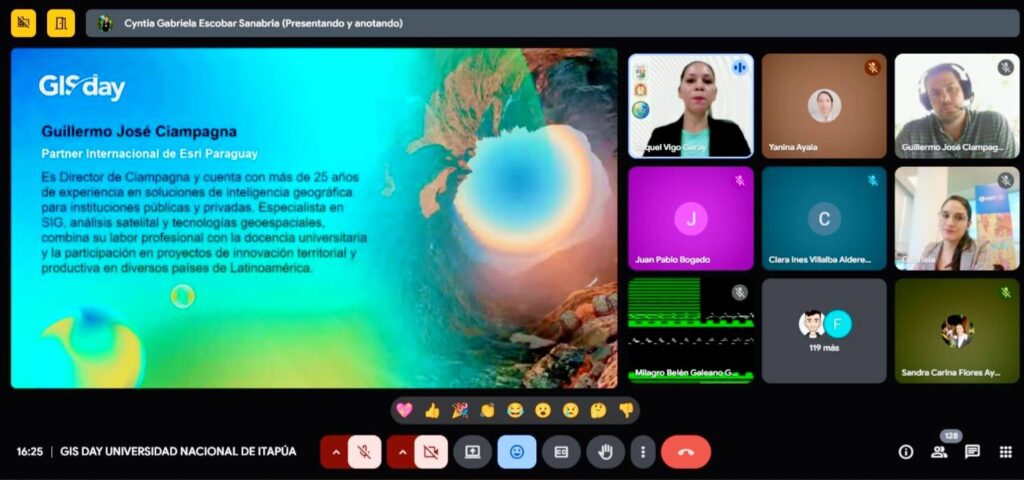Click the raise hand button
The width and height of the screenshot is (1024, 480).
pos(605,452)
